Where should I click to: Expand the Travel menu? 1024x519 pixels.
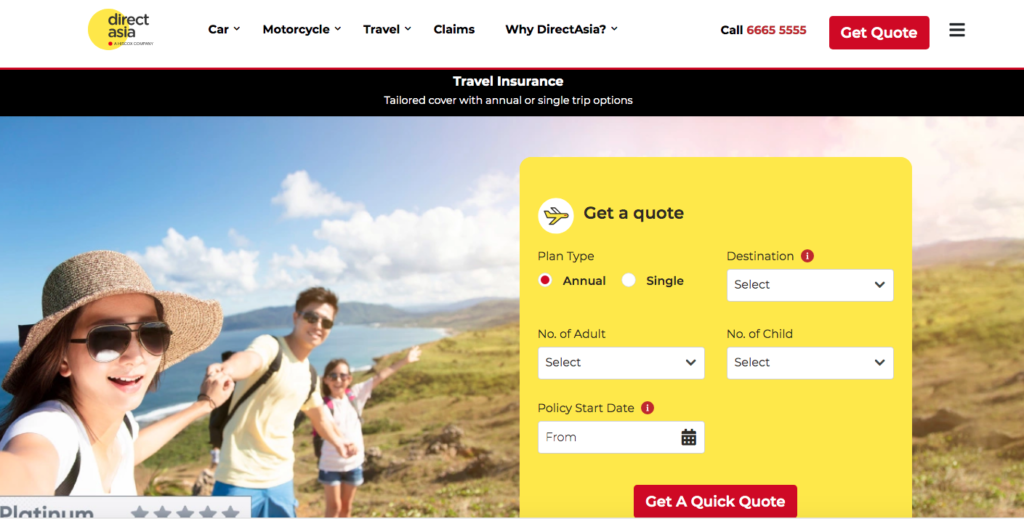[x=387, y=29]
